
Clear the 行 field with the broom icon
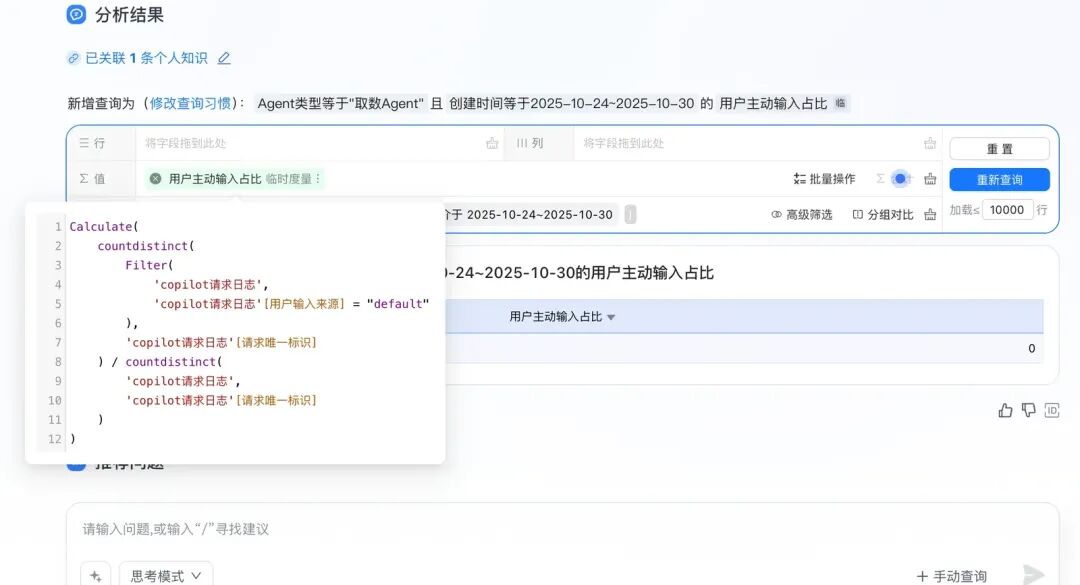[492, 143]
